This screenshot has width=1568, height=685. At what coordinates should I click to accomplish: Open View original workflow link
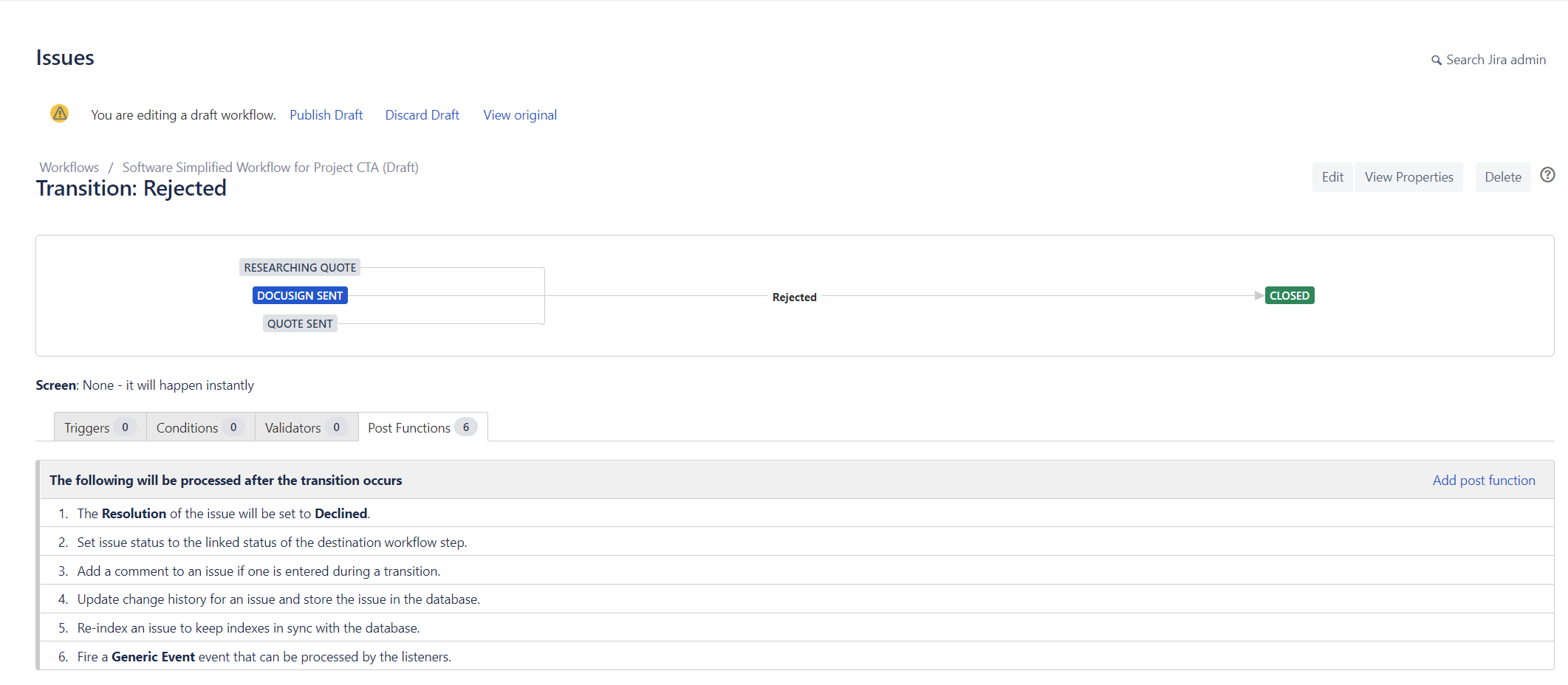point(520,115)
